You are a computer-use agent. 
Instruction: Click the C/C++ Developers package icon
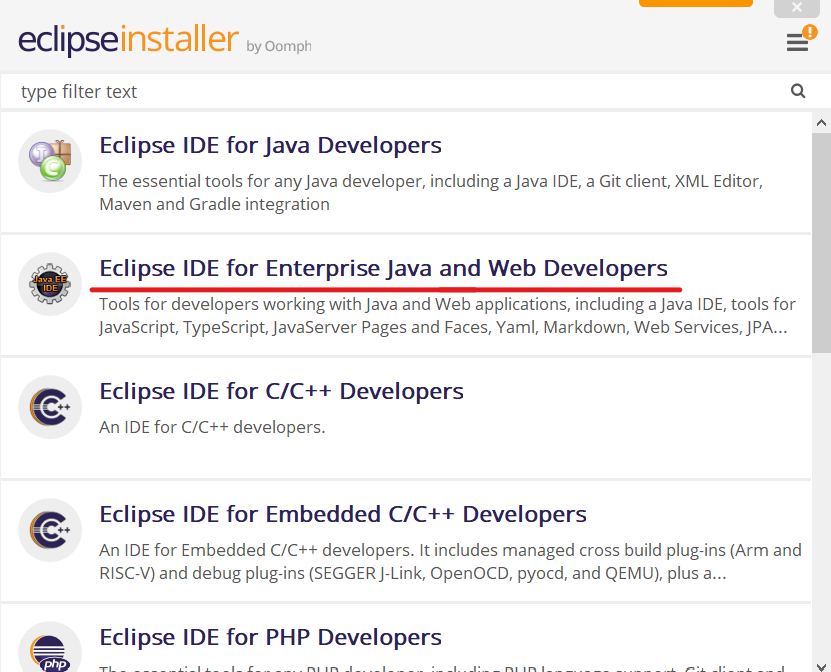tap(50, 406)
